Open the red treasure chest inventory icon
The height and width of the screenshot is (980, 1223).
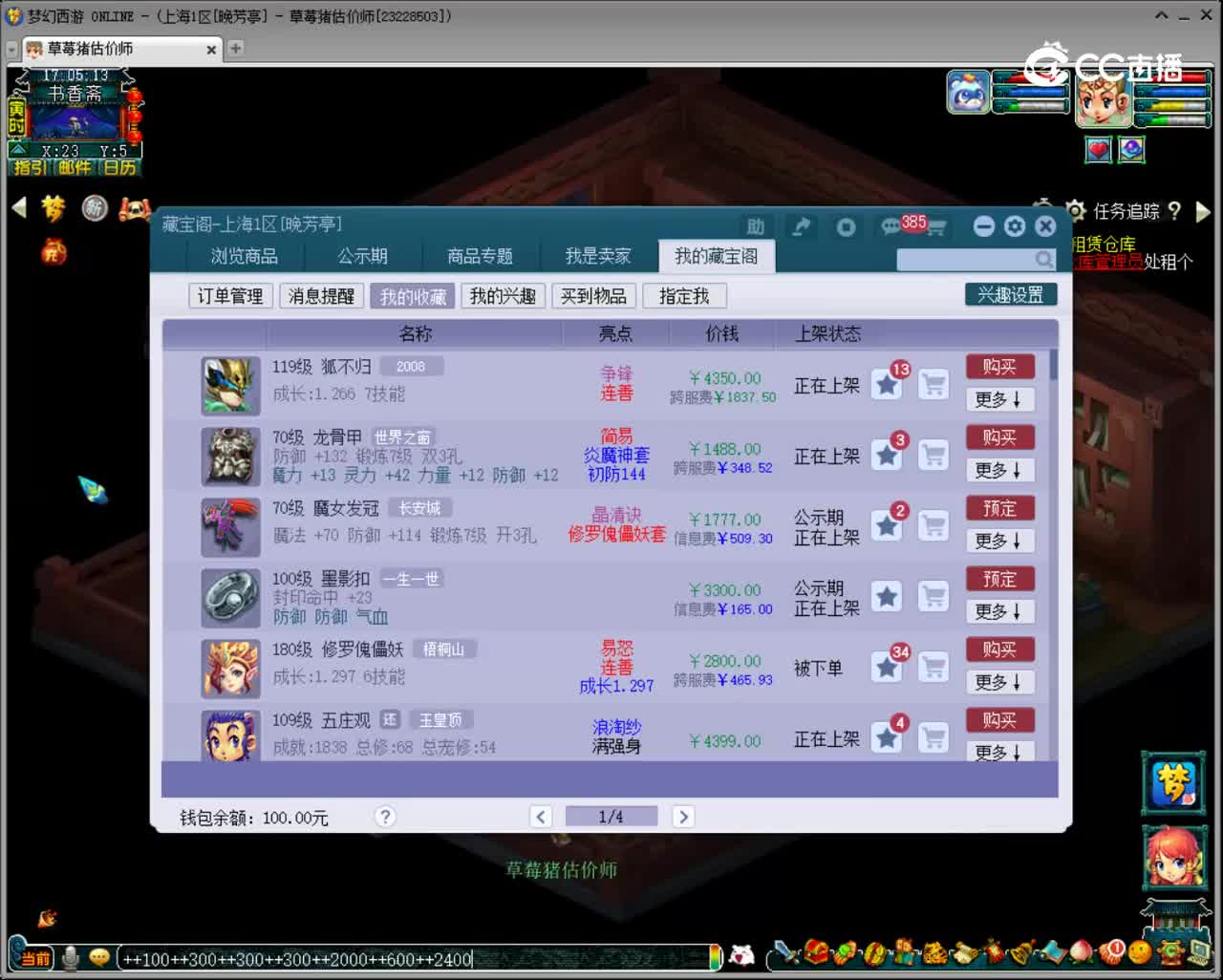[x=815, y=952]
